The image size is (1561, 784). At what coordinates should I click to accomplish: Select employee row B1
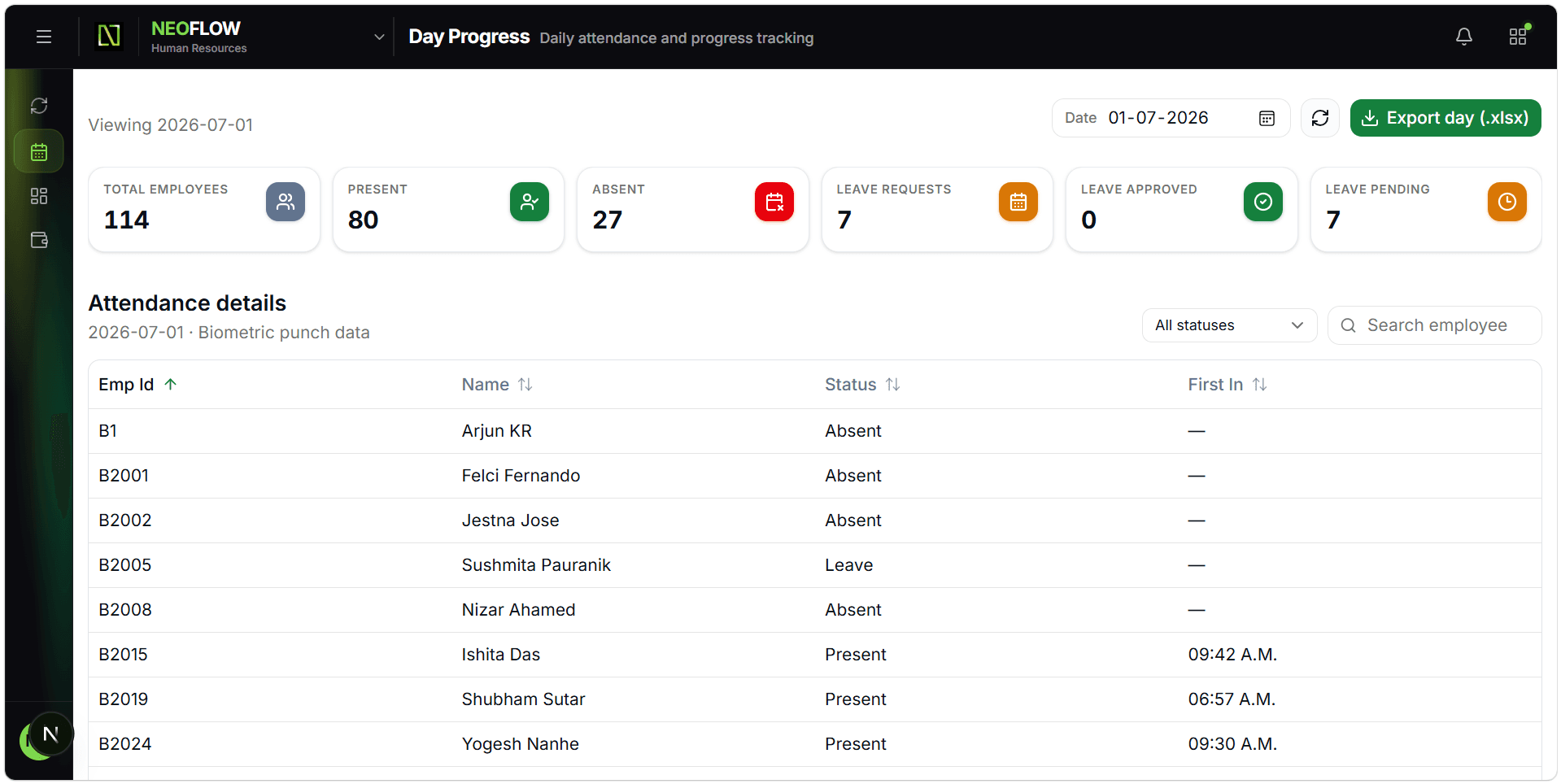click(x=815, y=431)
